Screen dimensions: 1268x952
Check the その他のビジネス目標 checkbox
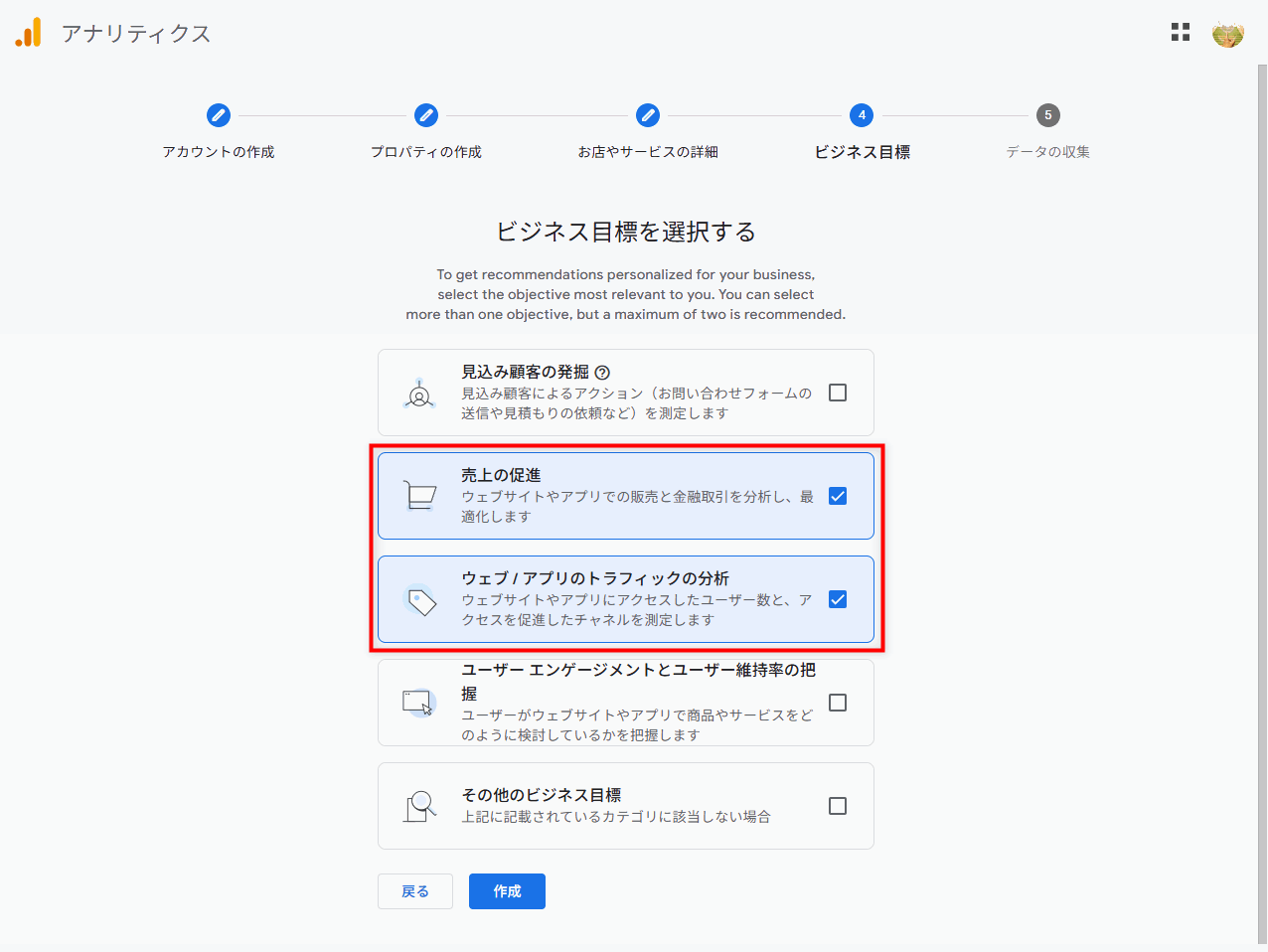tap(838, 806)
